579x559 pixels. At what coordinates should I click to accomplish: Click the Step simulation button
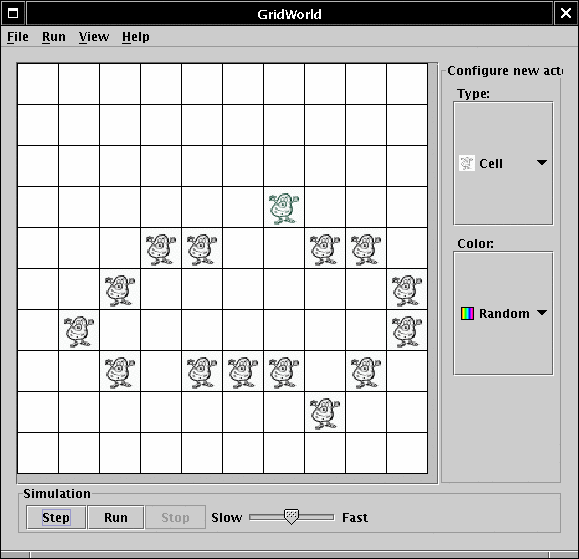point(56,517)
